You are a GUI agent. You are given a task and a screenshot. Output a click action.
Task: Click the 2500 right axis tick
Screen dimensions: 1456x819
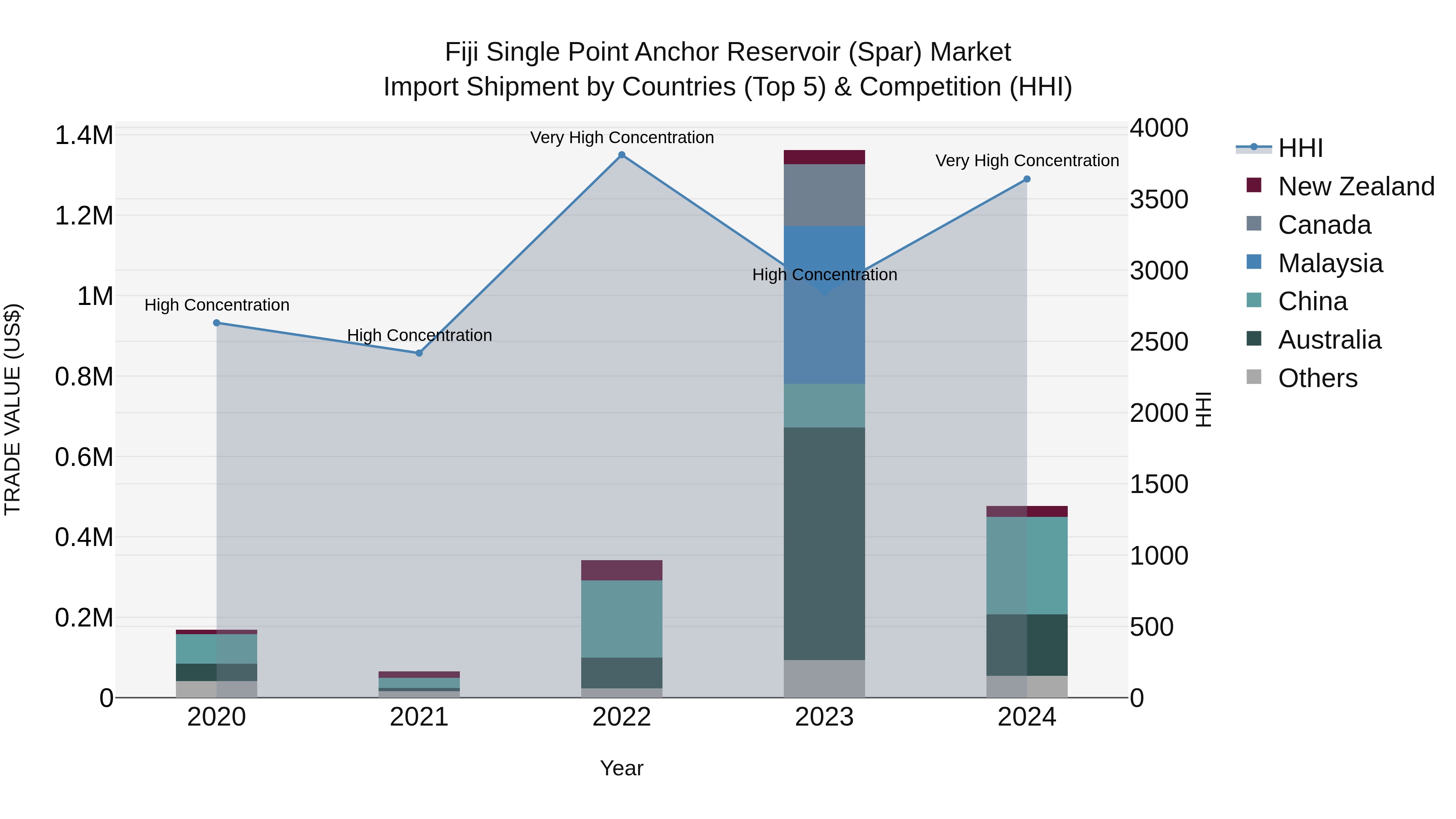click(x=1159, y=342)
